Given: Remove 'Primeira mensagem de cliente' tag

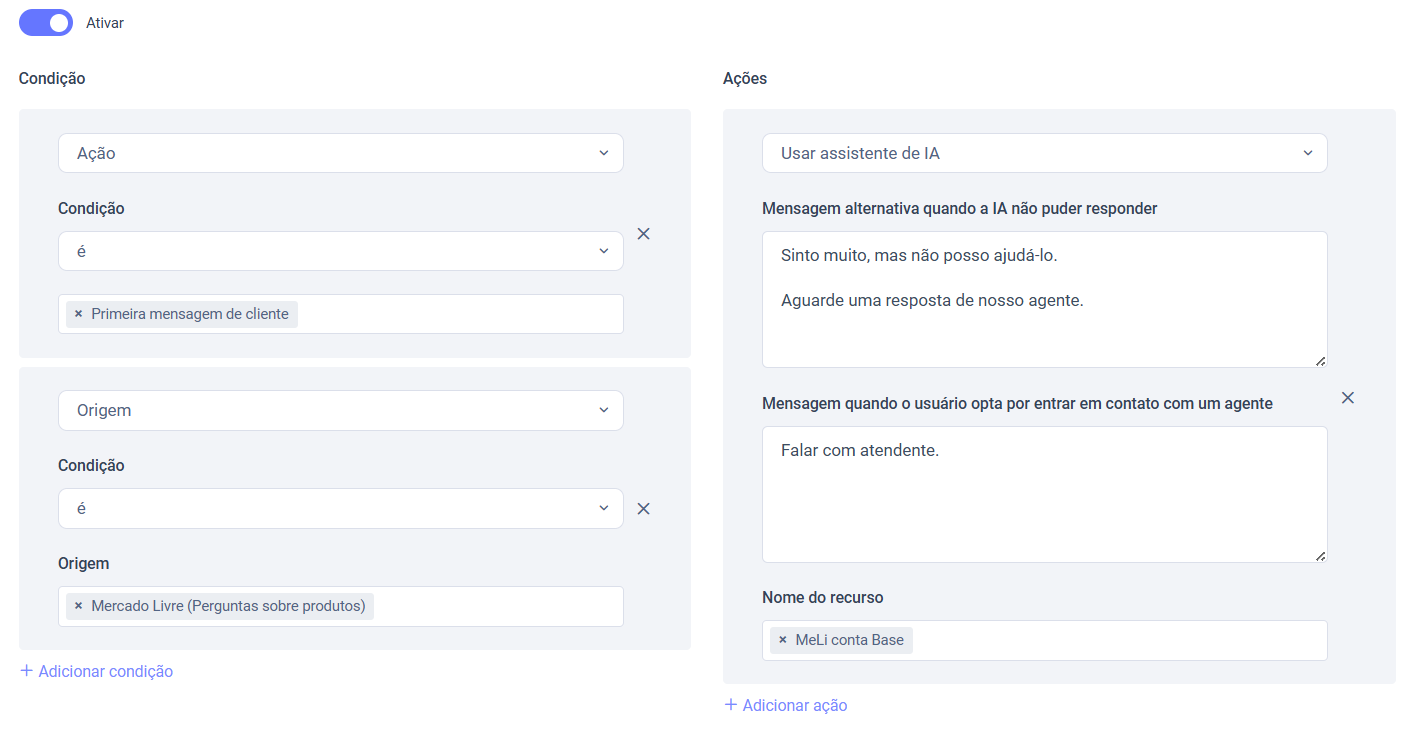Looking at the screenshot, I should 78,314.
